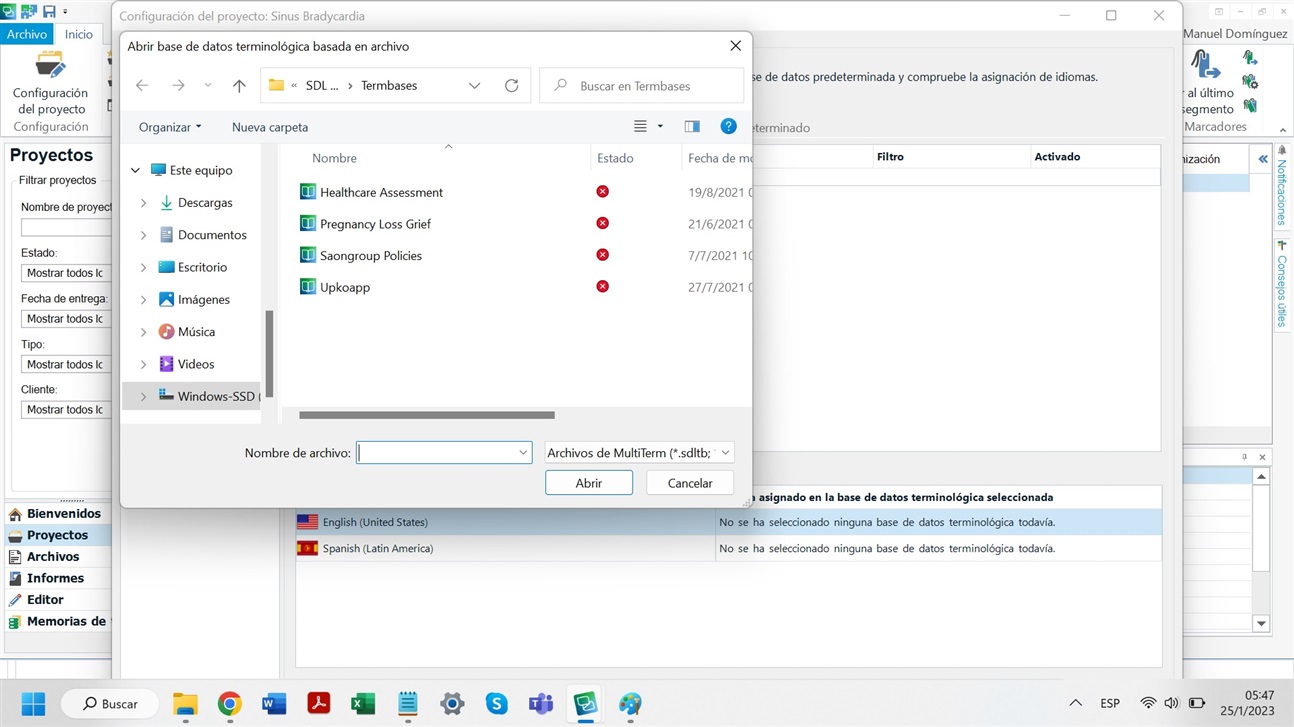Image resolution: width=1294 pixels, height=727 pixels.
Task: Refresh the Termbases folder view
Action: (511, 86)
